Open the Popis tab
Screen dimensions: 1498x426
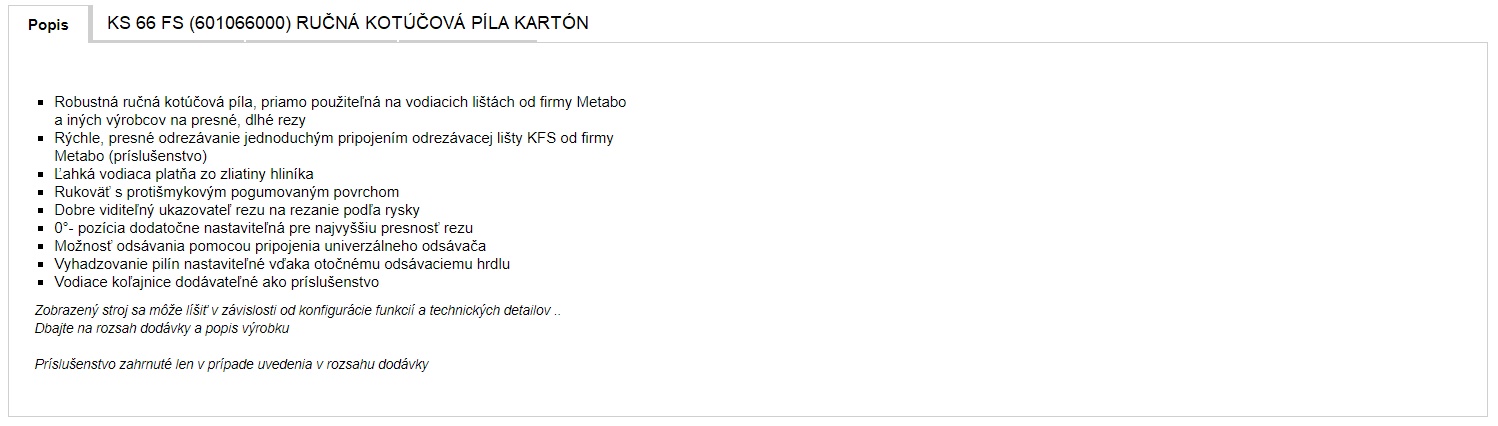pyautogui.click(x=48, y=25)
